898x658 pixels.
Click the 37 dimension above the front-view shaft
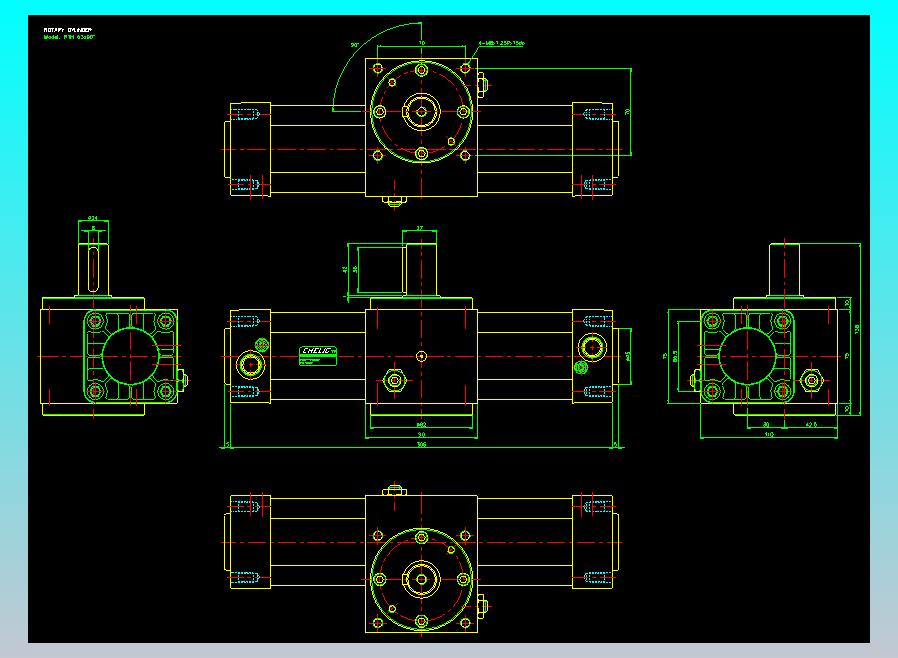[x=419, y=228]
